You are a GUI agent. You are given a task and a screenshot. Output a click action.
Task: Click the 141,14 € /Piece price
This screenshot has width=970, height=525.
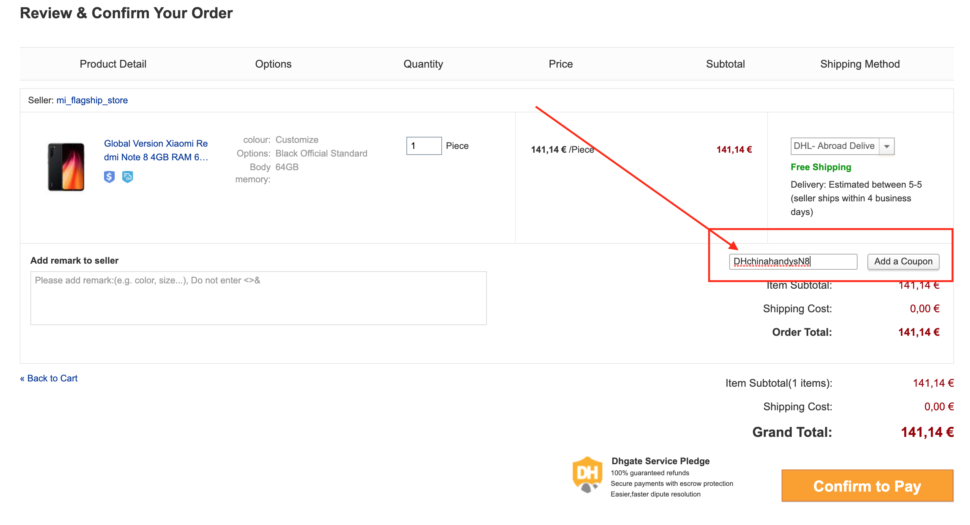pyautogui.click(x=562, y=150)
